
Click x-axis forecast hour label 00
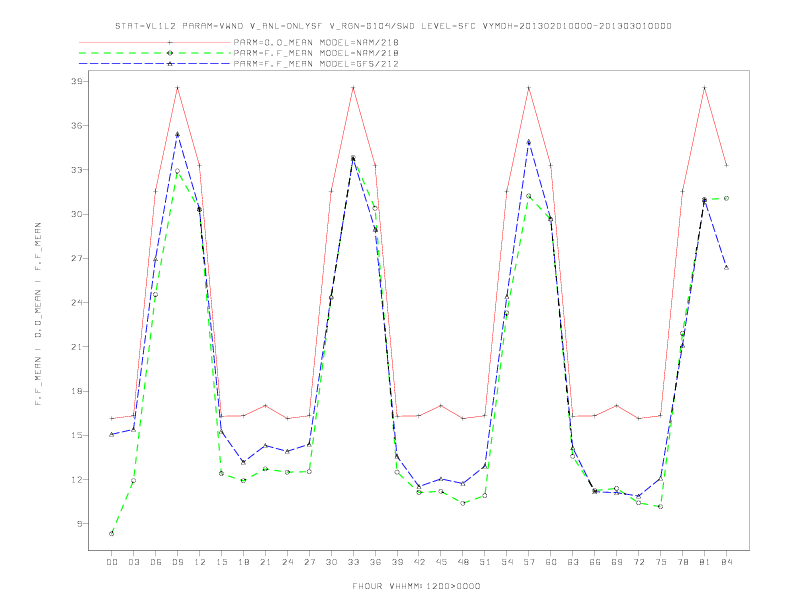pos(112,562)
